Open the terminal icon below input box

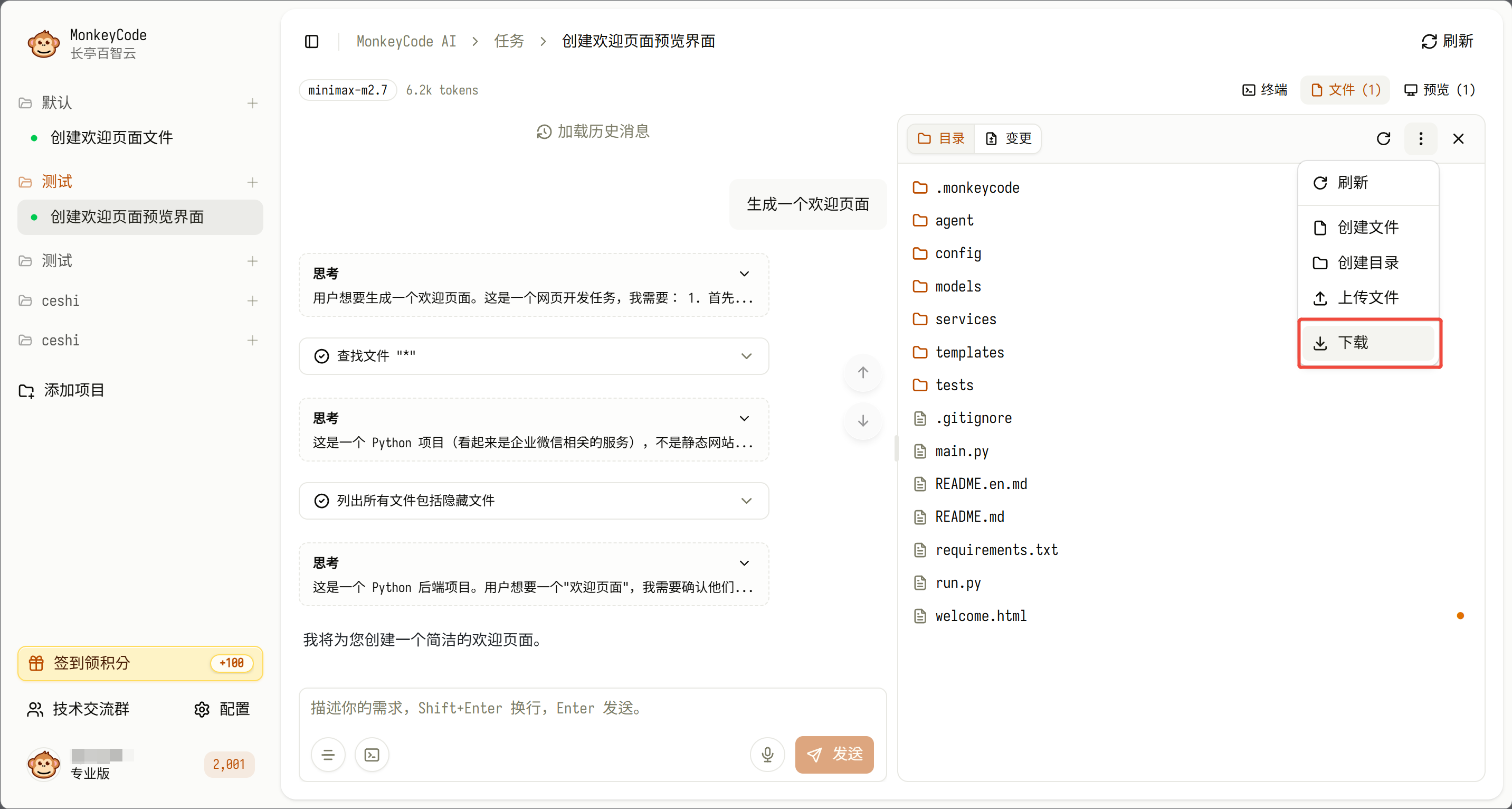[x=372, y=755]
